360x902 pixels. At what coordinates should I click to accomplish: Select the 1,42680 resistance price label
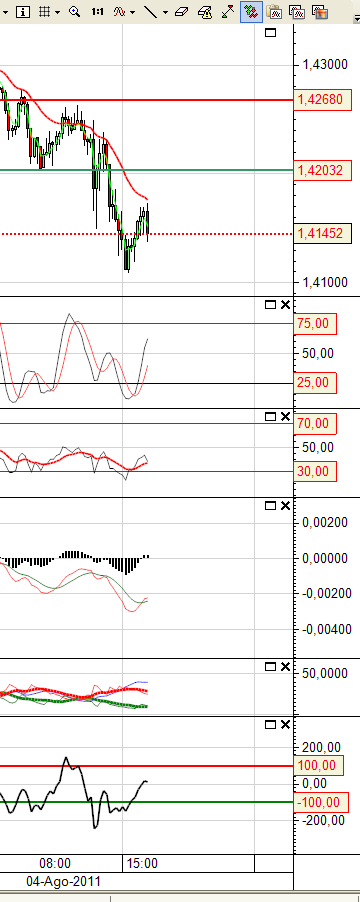pyautogui.click(x=322, y=100)
